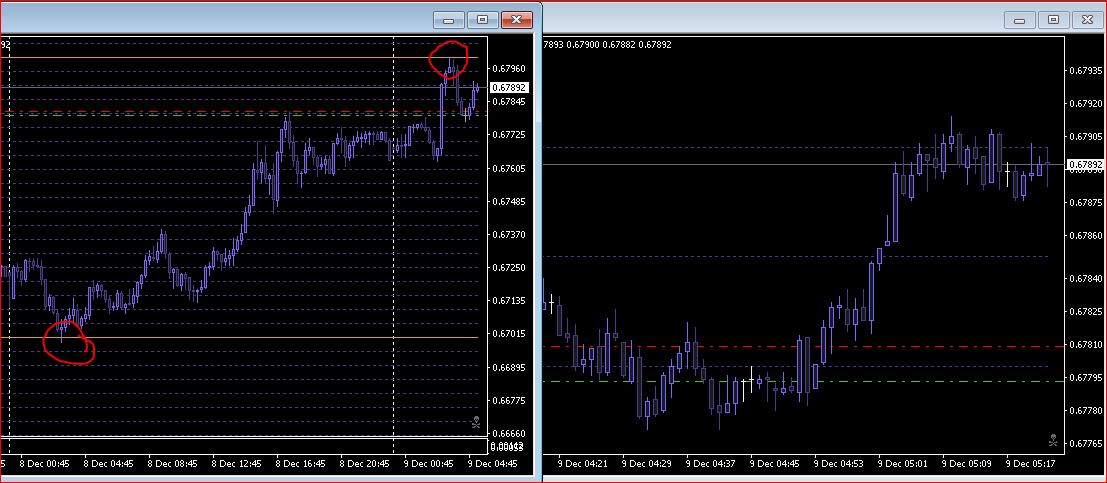Click price level 0.67765 on right axis
The width and height of the screenshot is (1107, 483).
1086,443
